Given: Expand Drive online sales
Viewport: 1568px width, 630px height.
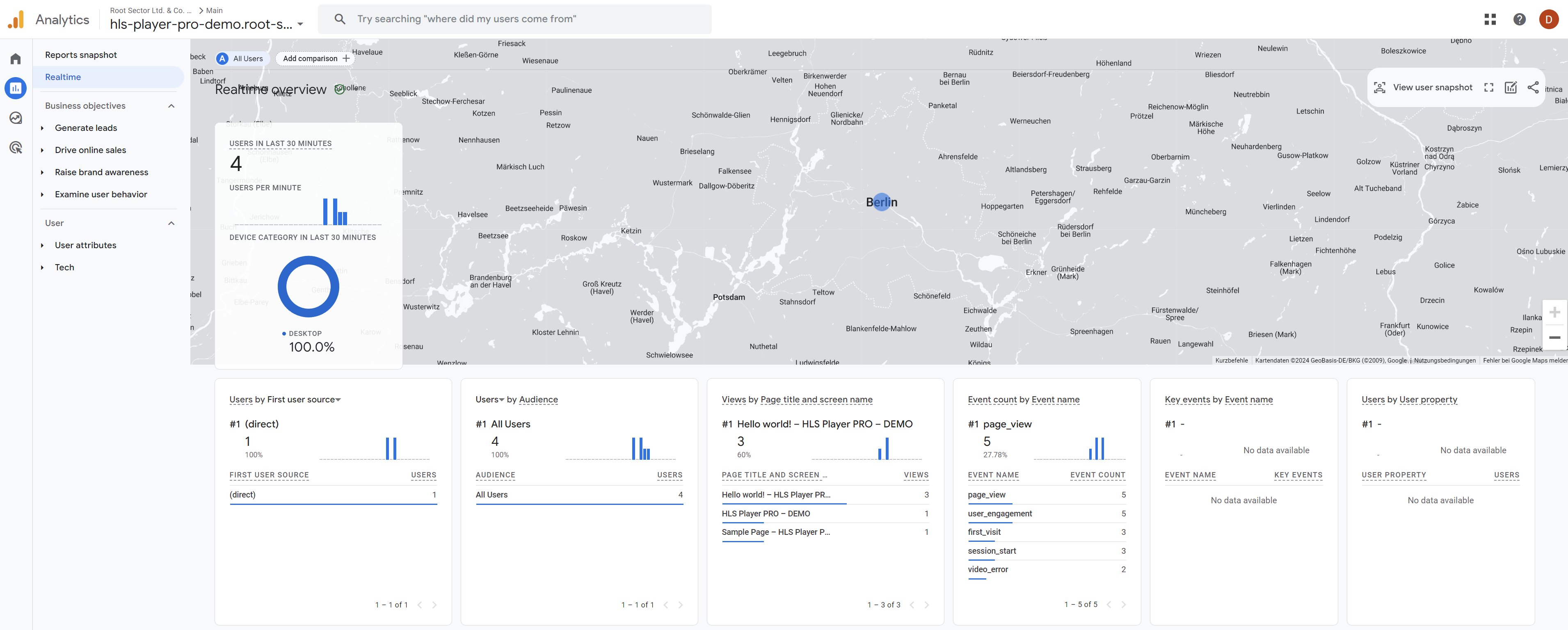Looking at the screenshot, I should tap(42, 151).
